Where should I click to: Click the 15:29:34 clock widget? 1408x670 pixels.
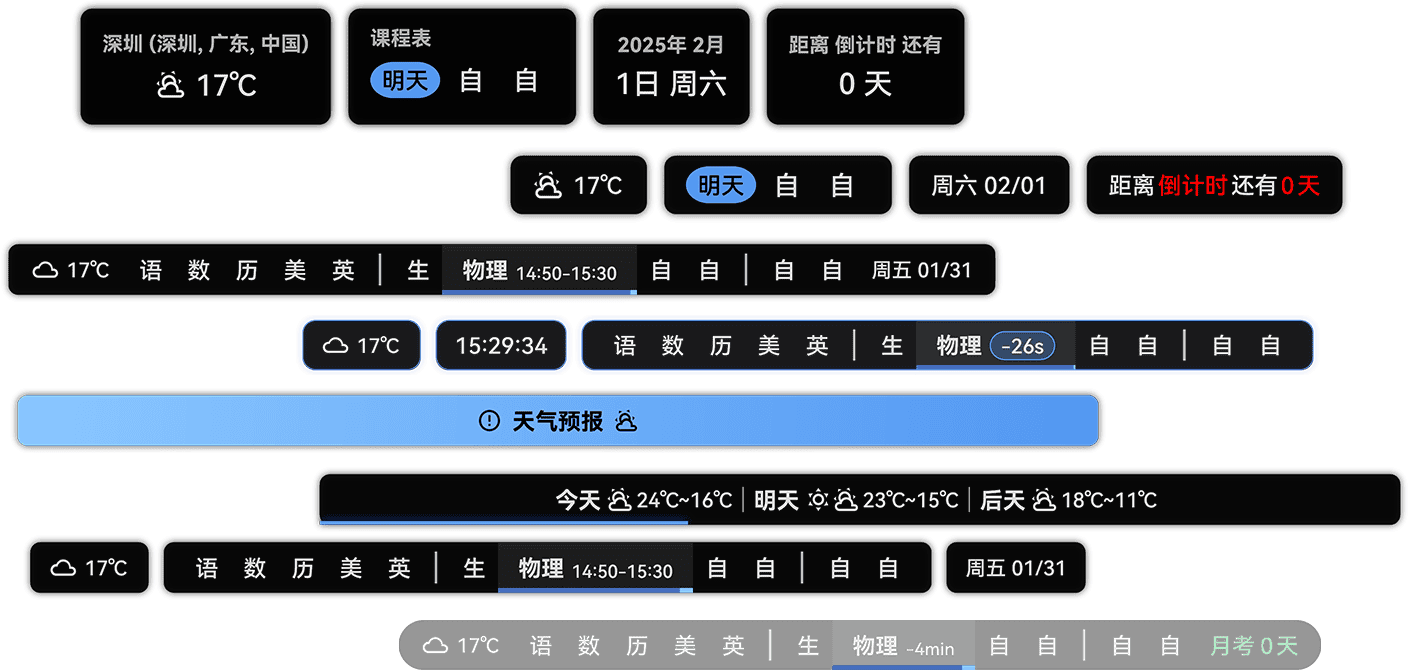point(501,346)
